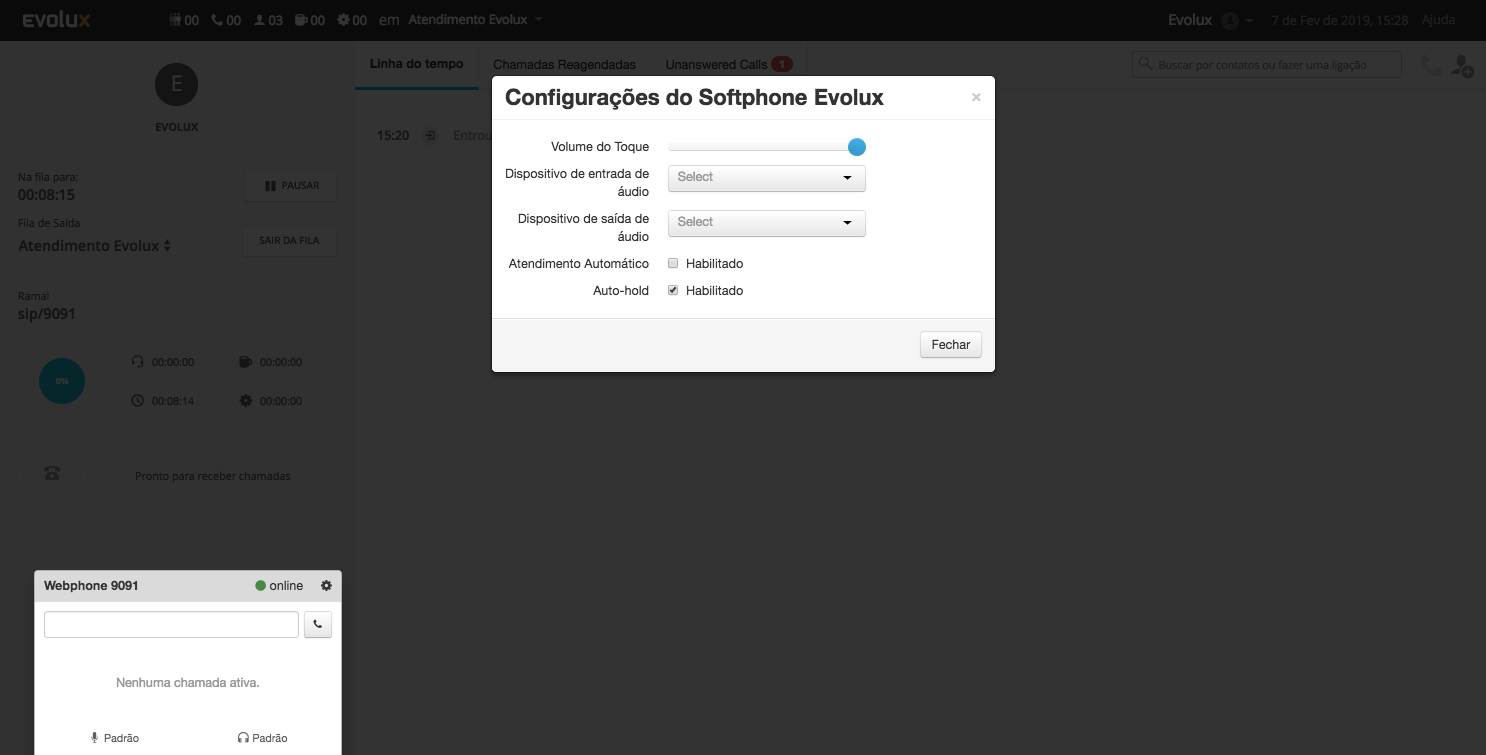Click the Pausar button
The height and width of the screenshot is (755, 1486).
pyautogui.click(x=291, y=186)
